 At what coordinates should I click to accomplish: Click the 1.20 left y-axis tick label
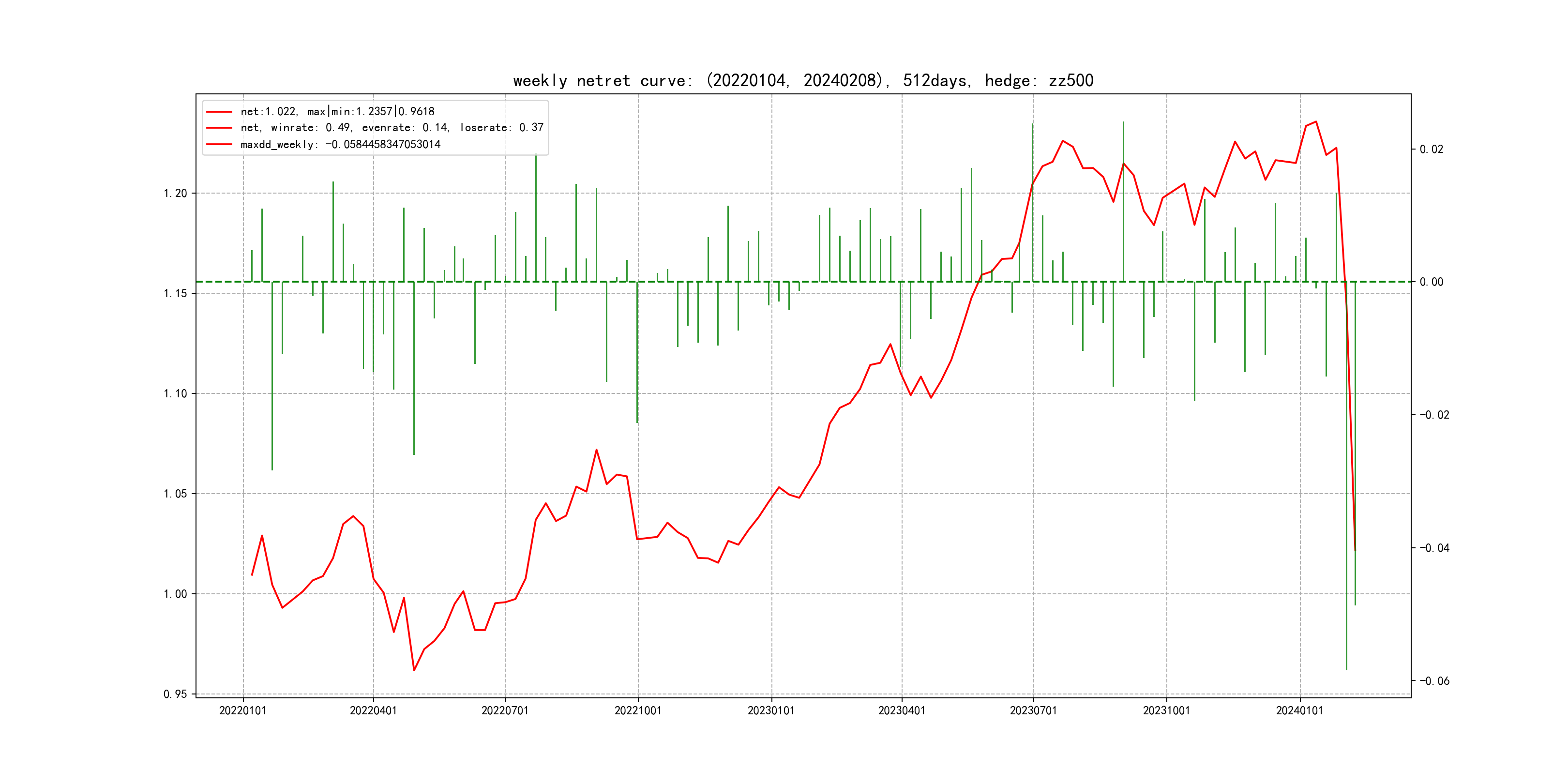(175, 194)
